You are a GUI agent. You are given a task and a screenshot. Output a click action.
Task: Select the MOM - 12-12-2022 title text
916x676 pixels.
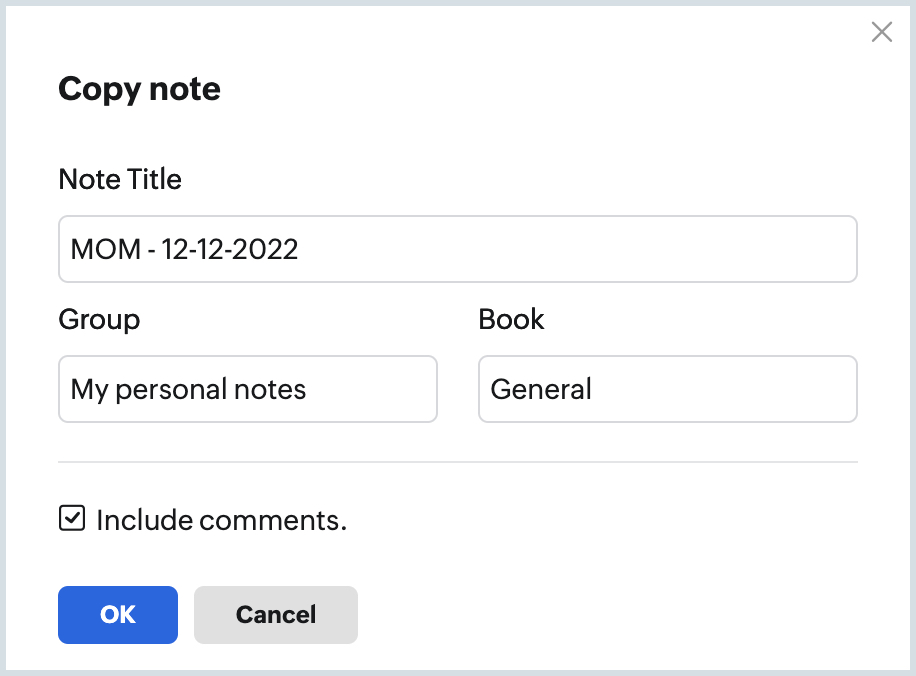[x=183, y=249]
